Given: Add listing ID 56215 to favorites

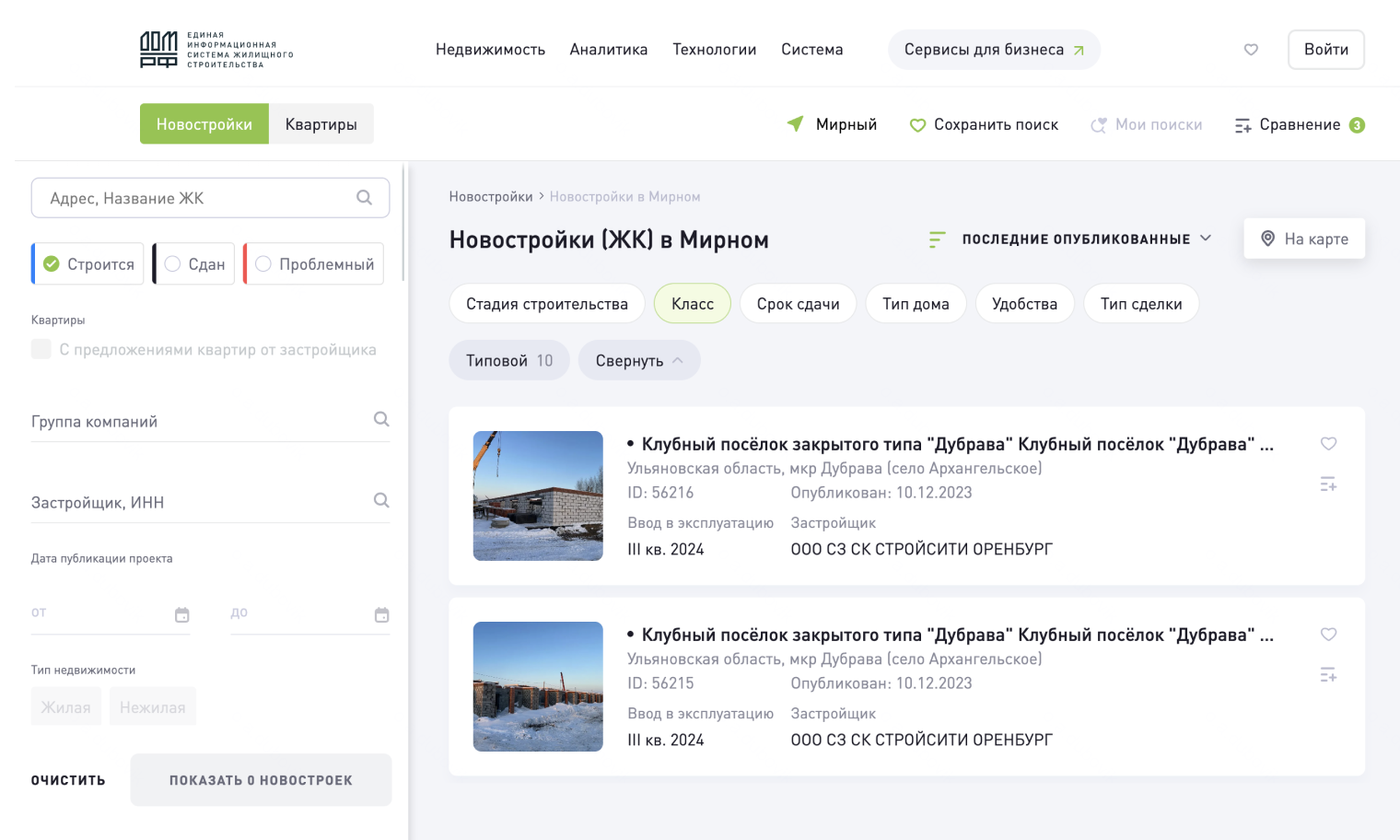Looking at the screenshot, I should pyautogui.click(x=1328, y=635).
